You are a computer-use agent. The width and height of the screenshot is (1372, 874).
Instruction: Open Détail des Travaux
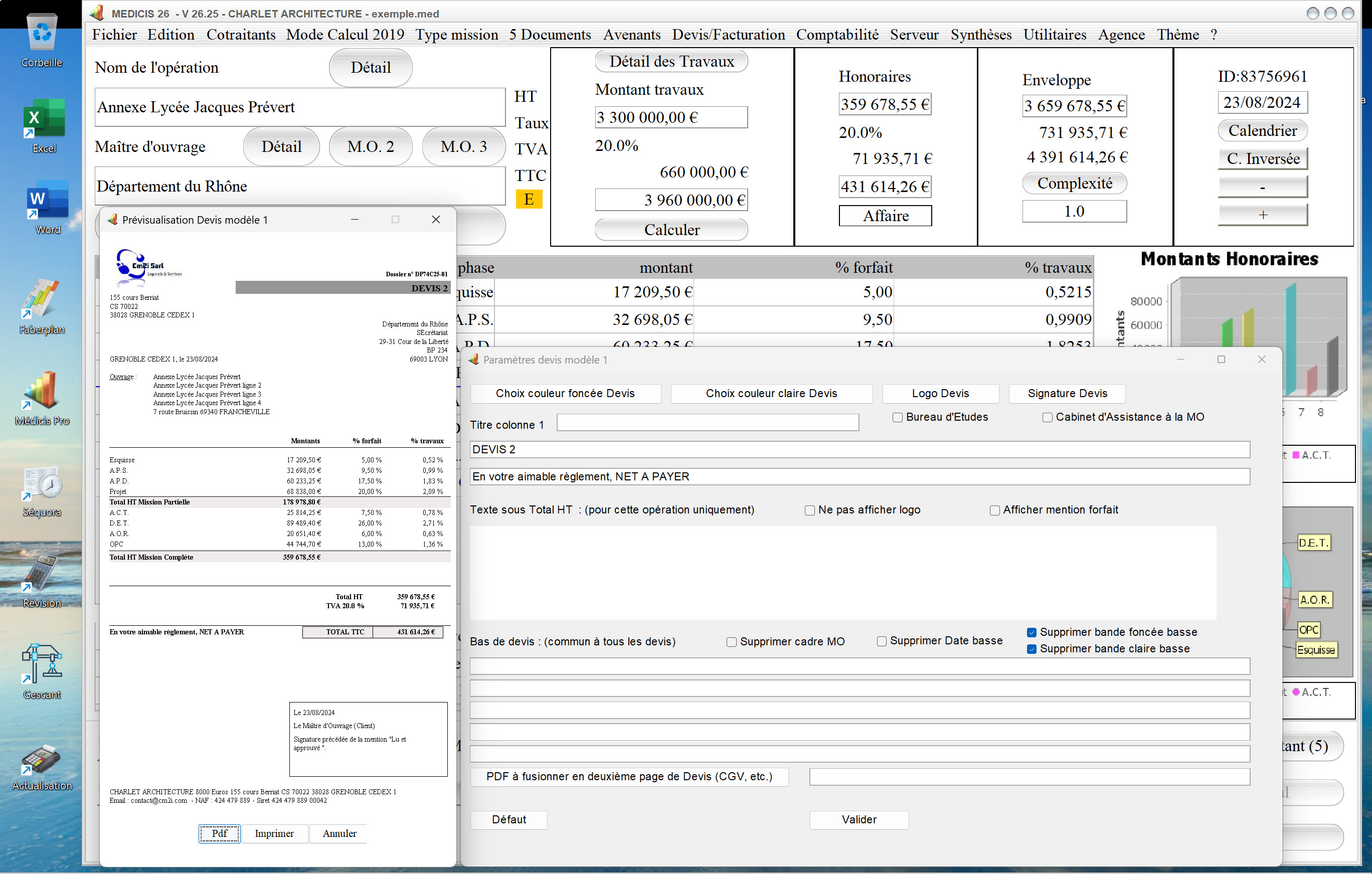(x=671, y=61)
